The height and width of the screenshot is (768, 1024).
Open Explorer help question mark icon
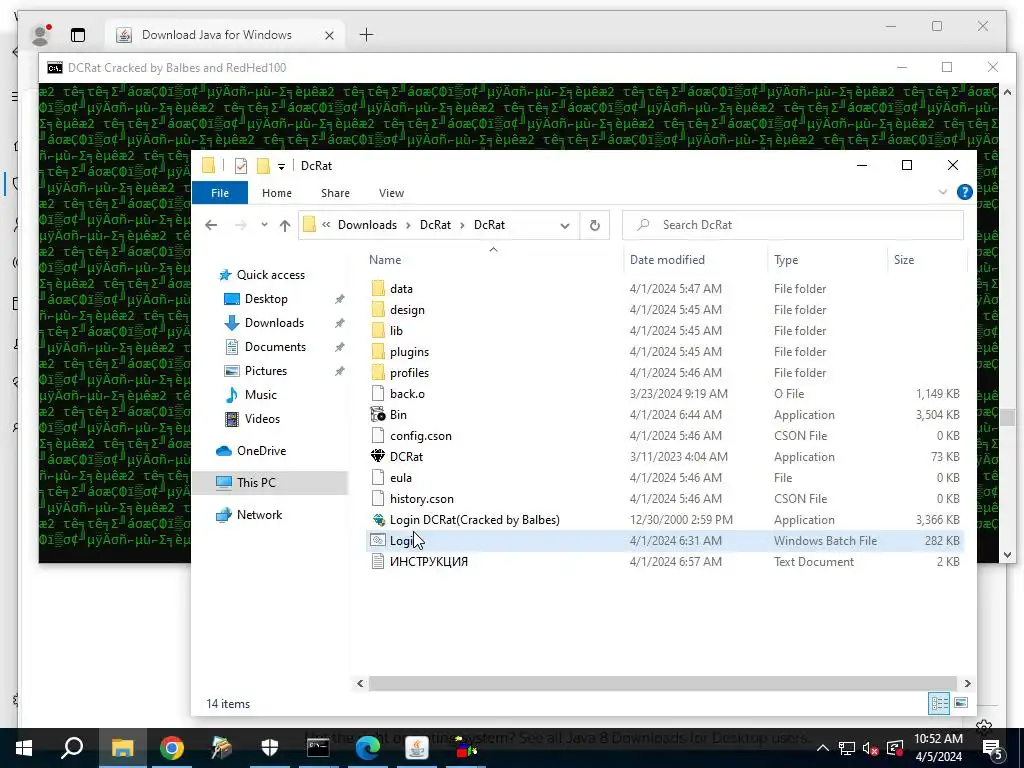pyautogui.click(x=965, y=192)
